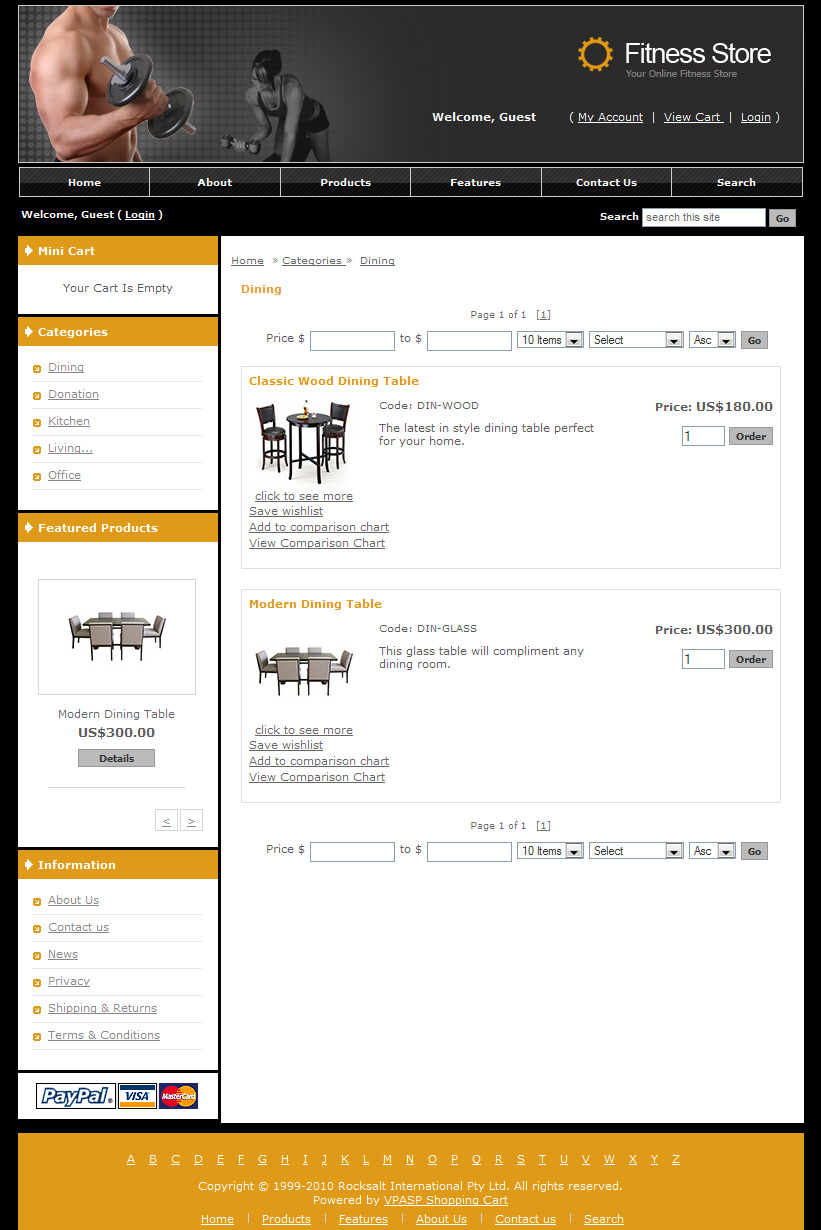
Task: Expand the top 10 Items dropdown
Action: click(x=550, y=340)
